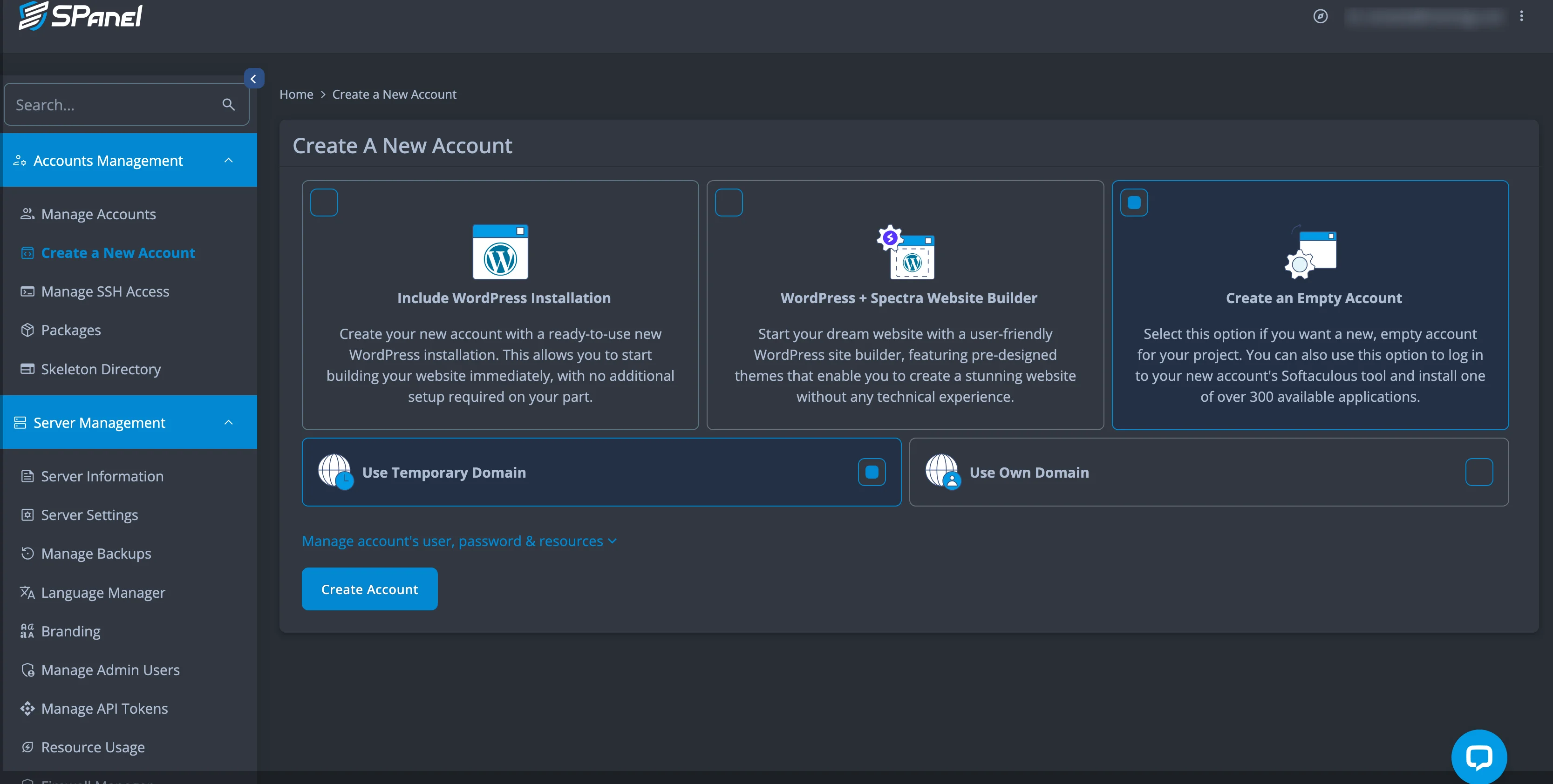Screen dimensions: 1553x784
Task: Open Manage SSH Access page
Action: pos(105,291)
